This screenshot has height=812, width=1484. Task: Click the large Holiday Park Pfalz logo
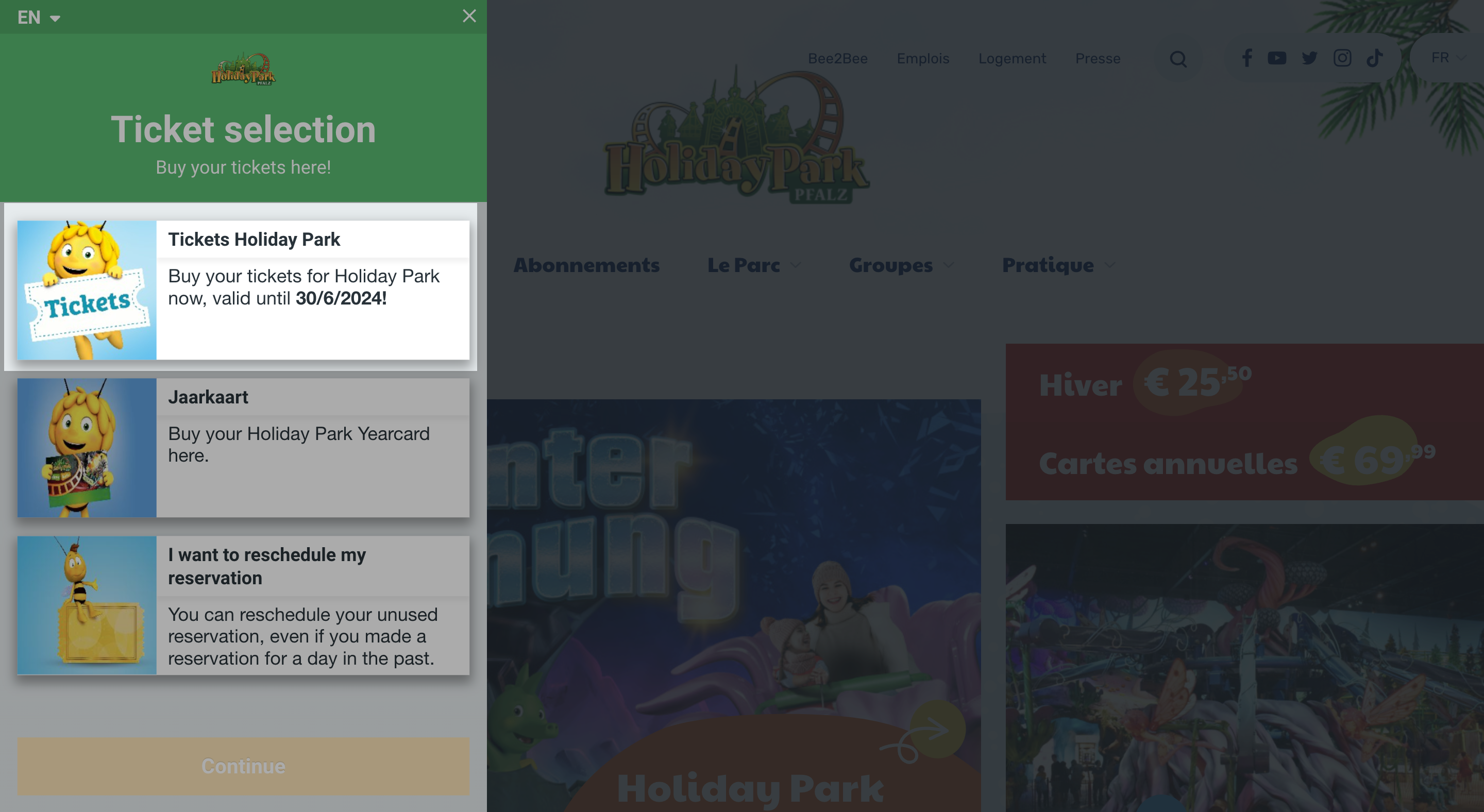[x=737, y=136]
